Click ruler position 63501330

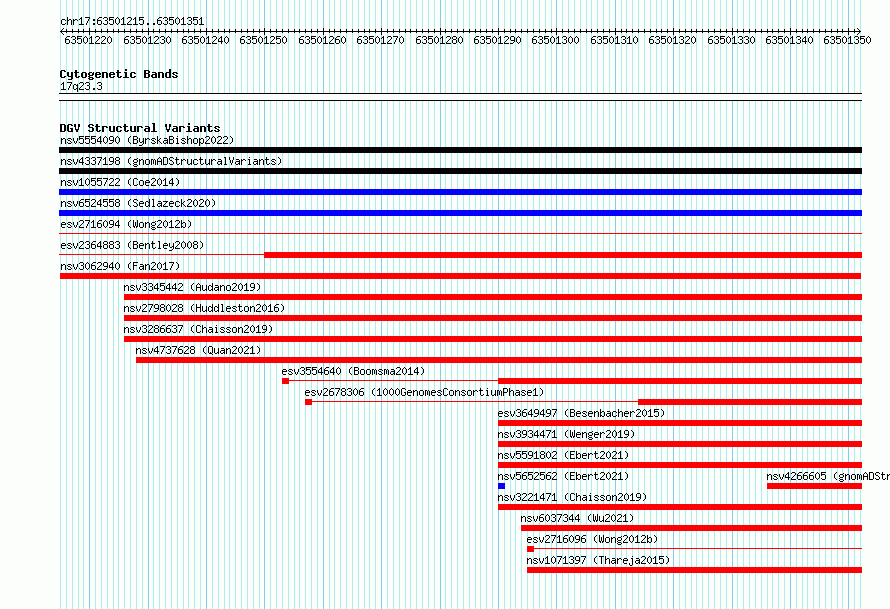[731, 40]
